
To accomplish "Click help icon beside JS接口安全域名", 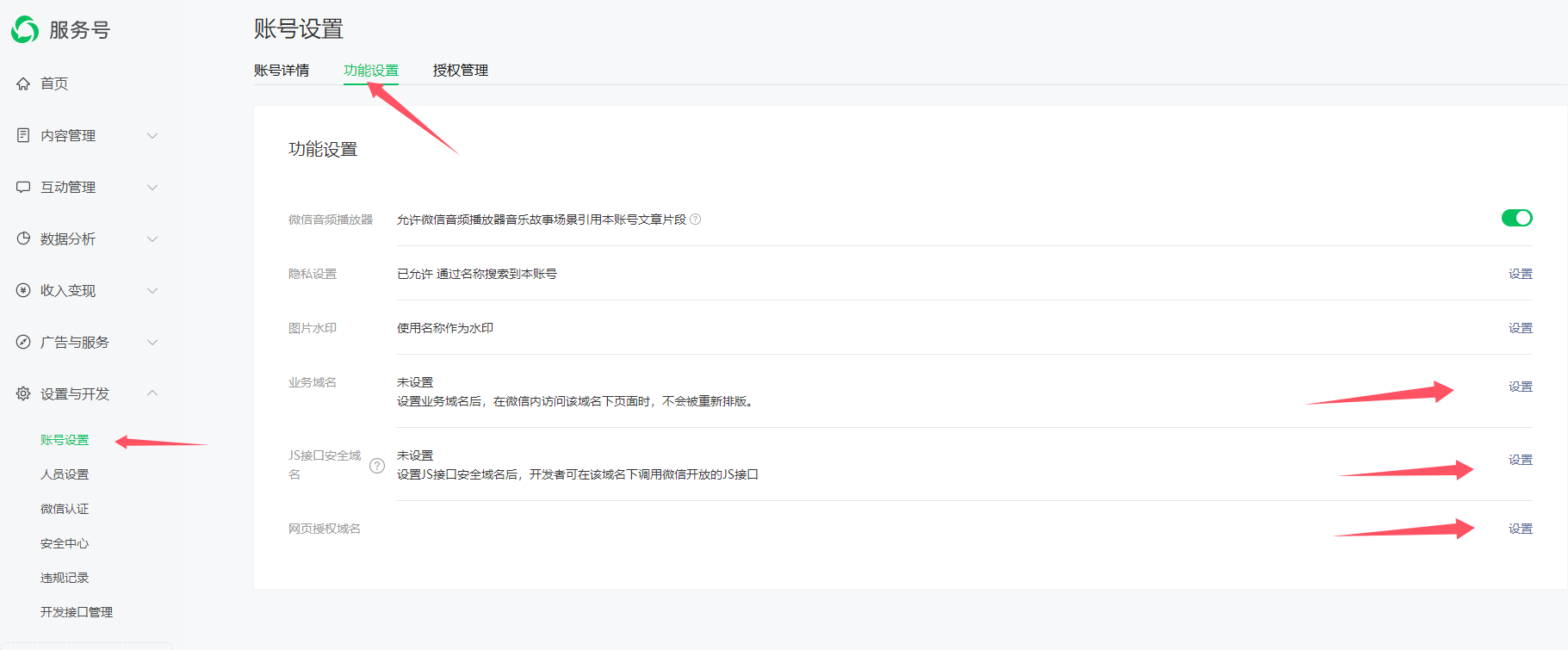I will [x=377, y=466].
